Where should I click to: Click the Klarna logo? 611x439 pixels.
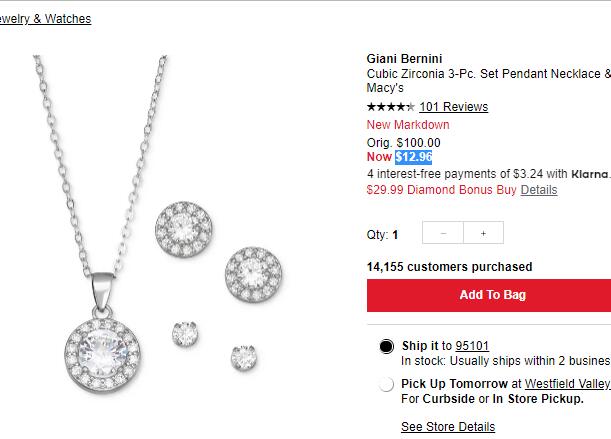(x=591, y=173)
